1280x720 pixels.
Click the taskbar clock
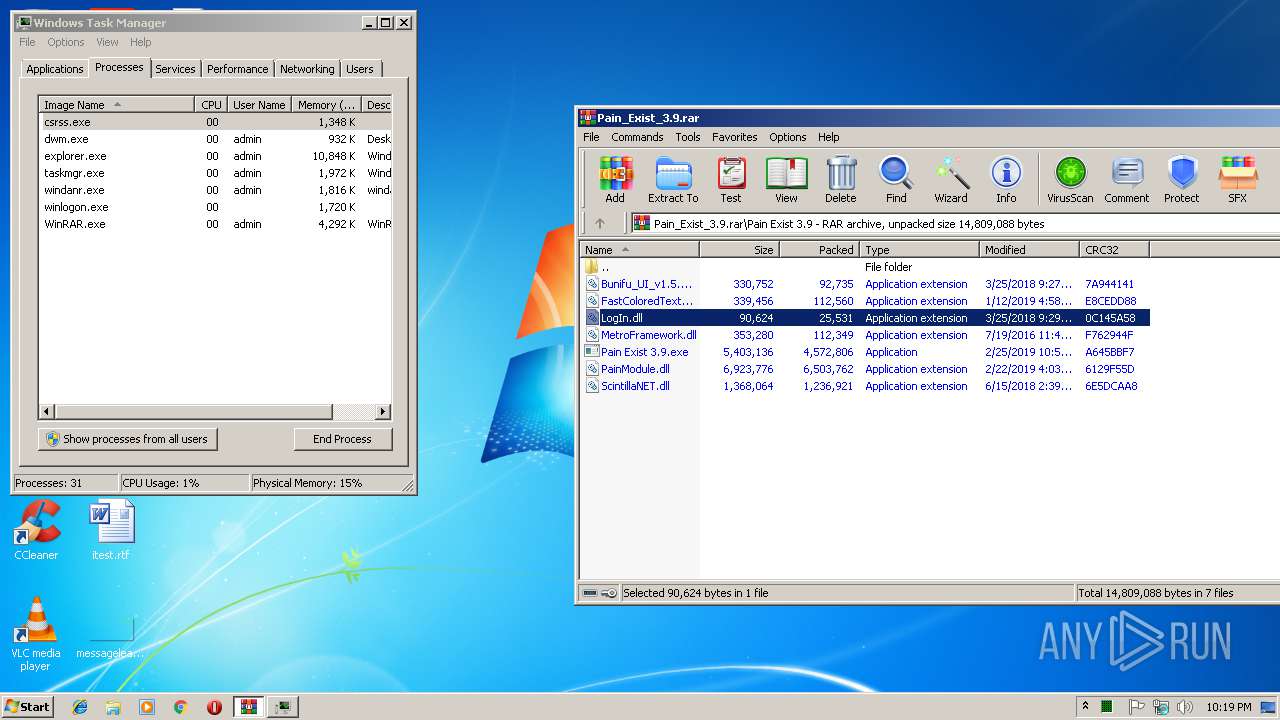[1228, 707]
